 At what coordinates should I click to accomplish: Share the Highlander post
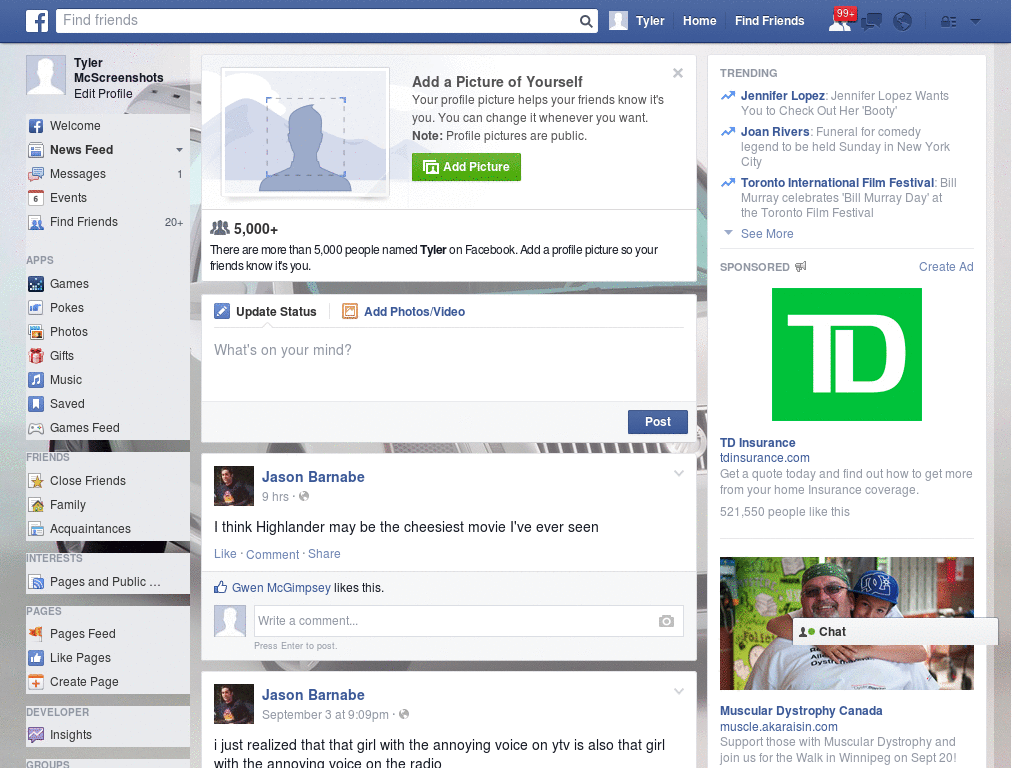click(324, 554)
